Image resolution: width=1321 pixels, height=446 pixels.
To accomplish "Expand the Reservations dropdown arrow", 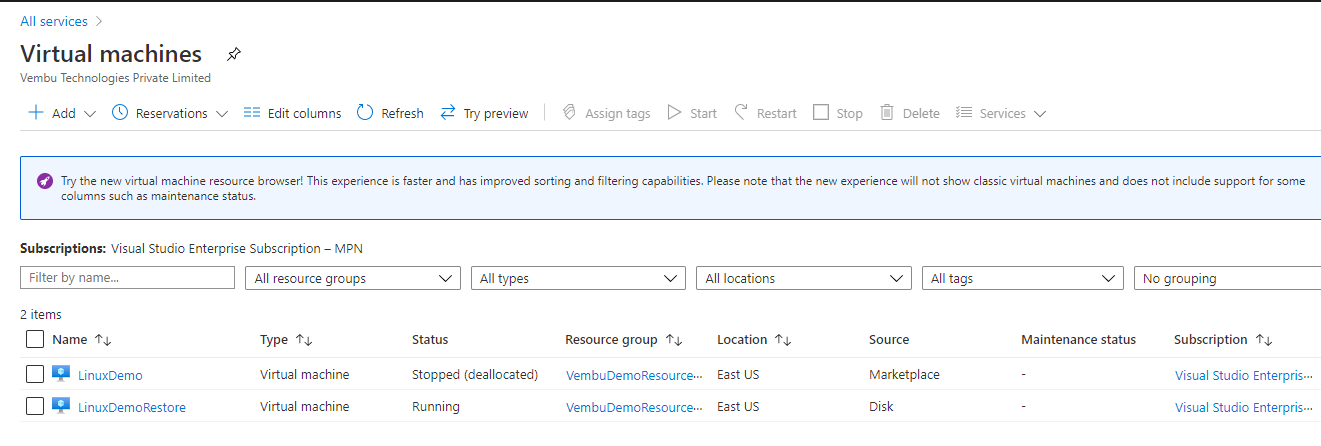I will click(221, 114).
